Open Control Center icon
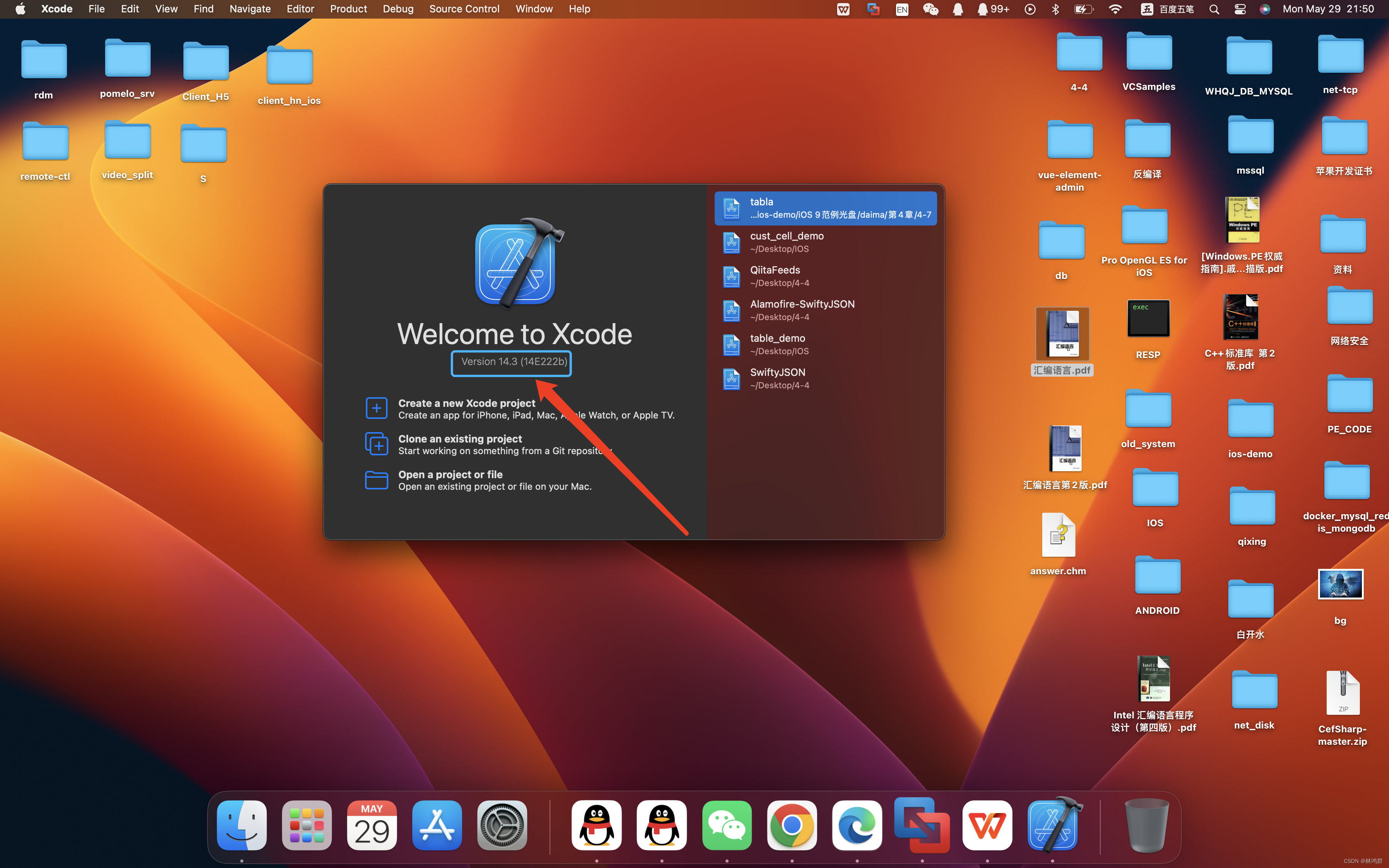This screenshot has height=868, width=1389. (x=1240, y=9)
